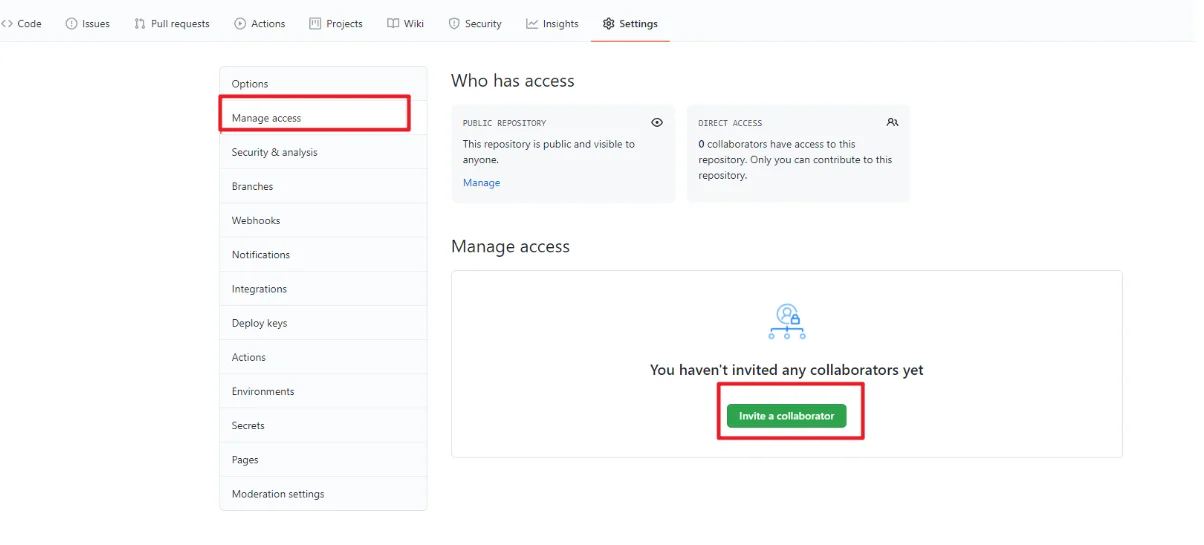1204x545 pixels.
Task: Click the Projects board icon
Action: click(315, 24)
